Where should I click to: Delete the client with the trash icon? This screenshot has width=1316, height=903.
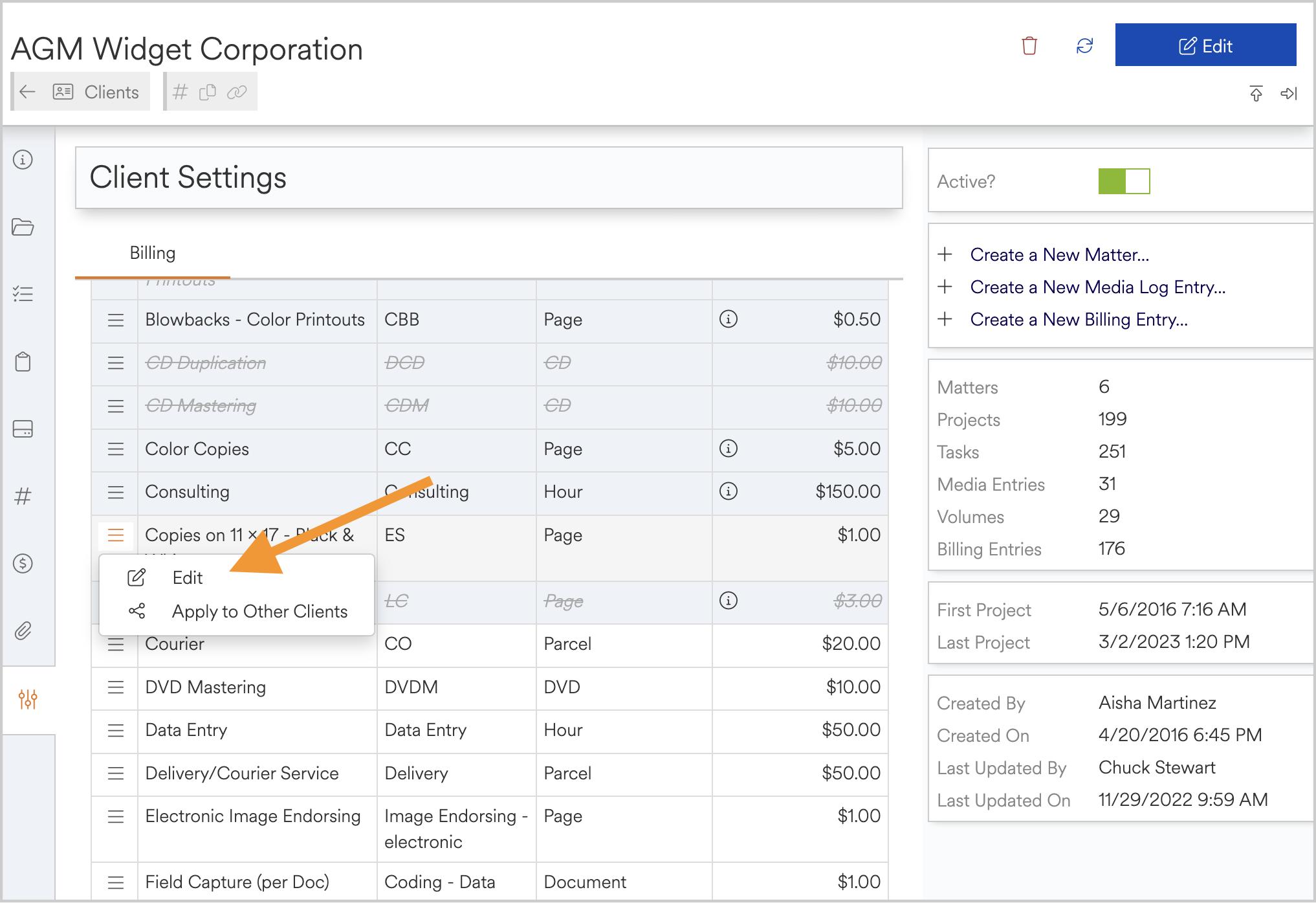[1029, 45]
